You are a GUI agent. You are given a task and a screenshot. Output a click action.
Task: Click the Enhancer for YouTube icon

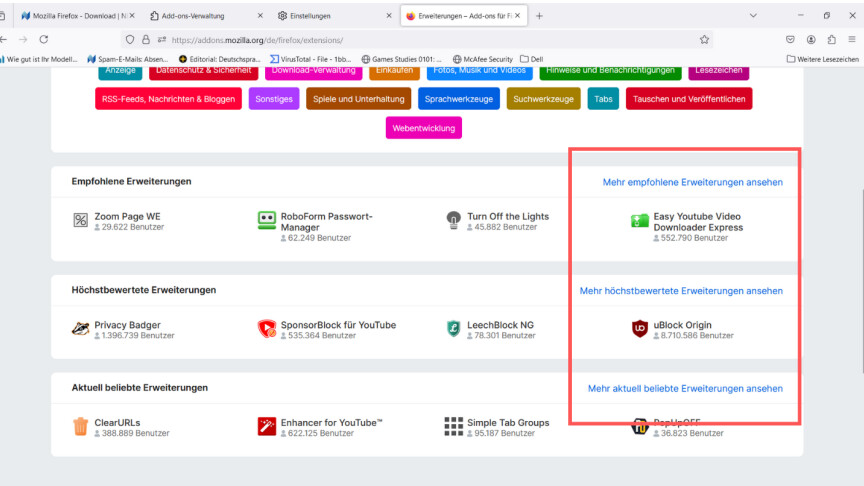pos(267,426)
